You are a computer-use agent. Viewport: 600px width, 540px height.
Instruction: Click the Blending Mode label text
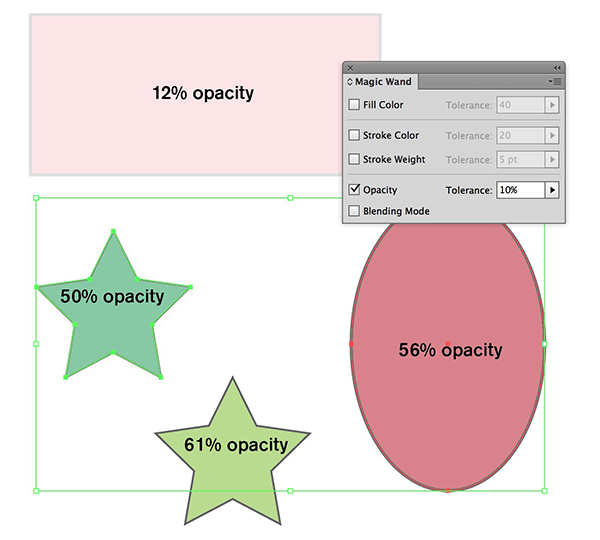(396, 211)
